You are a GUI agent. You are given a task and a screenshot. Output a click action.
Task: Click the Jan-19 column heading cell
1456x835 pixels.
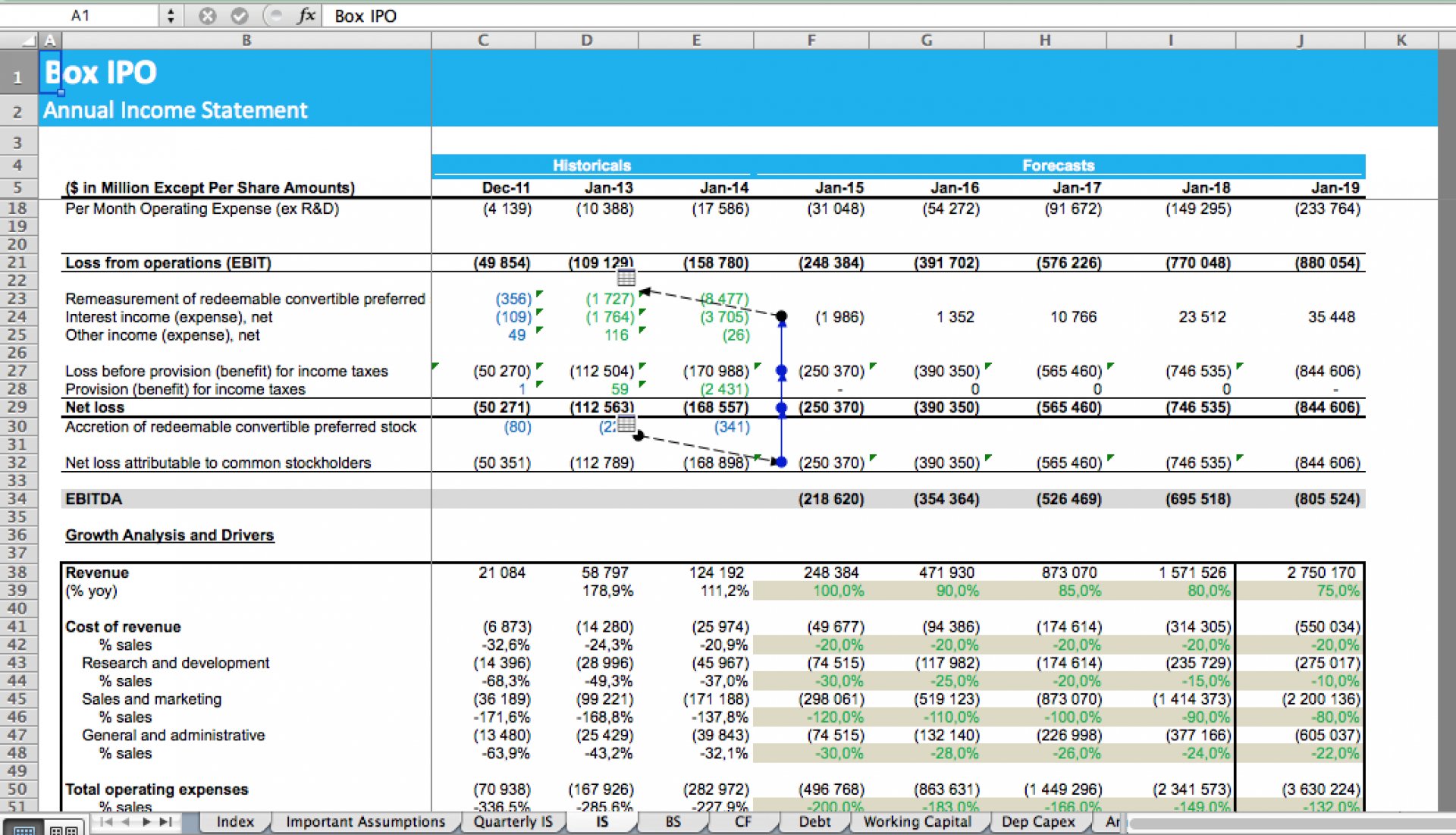tap(1335, 188)
